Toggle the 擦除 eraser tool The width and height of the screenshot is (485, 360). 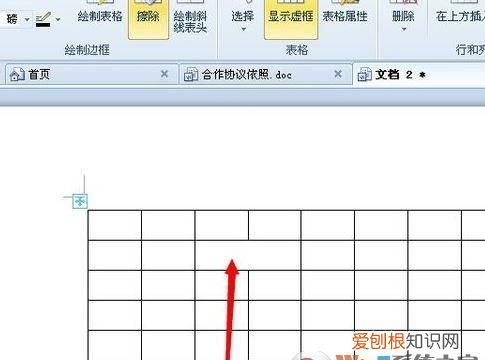point(148,18)
